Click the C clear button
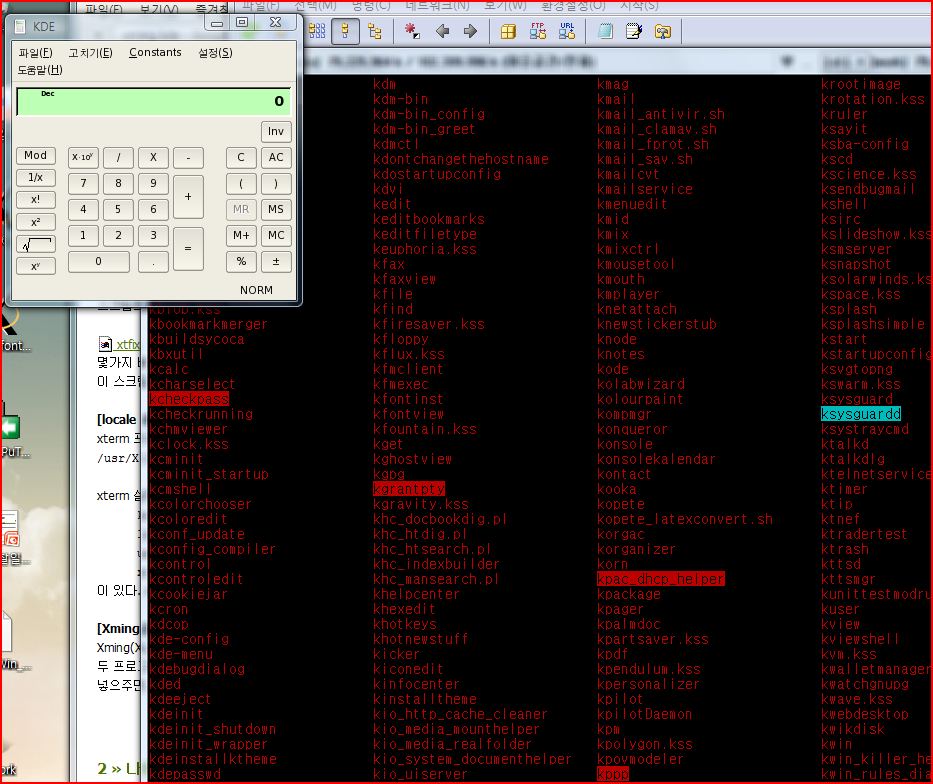 click(x=241, y=158)
